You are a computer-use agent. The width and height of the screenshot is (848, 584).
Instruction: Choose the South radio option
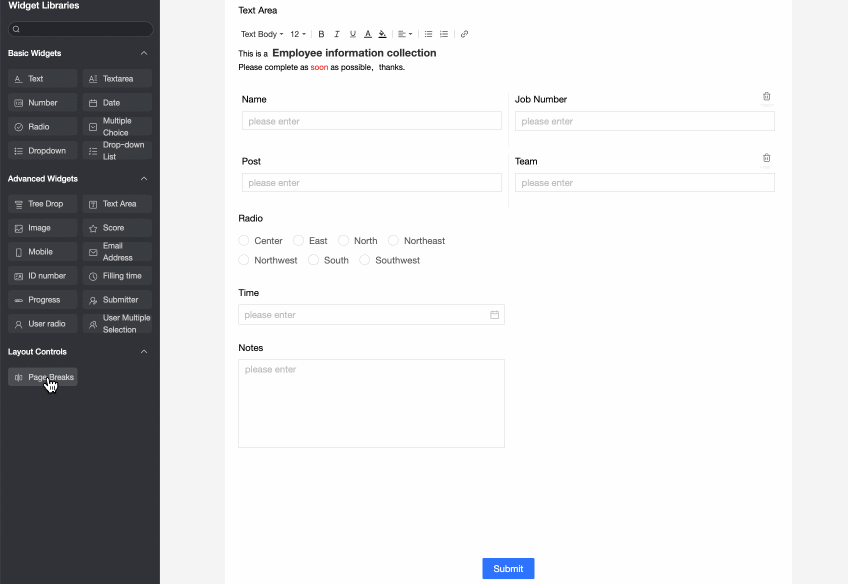click(313, 260)
